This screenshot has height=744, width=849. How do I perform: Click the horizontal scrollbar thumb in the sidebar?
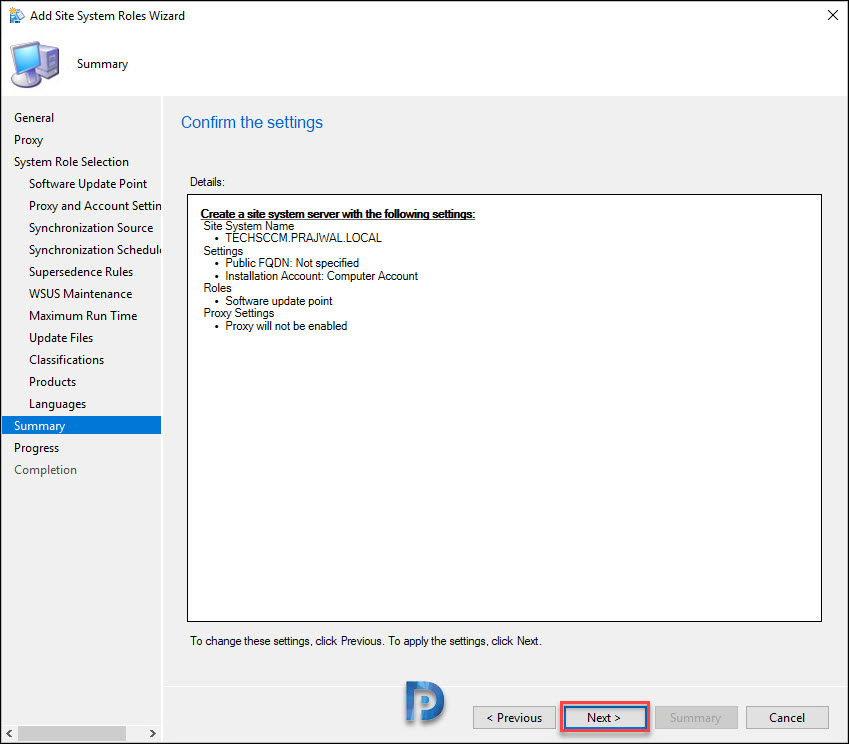pos(72,733)
